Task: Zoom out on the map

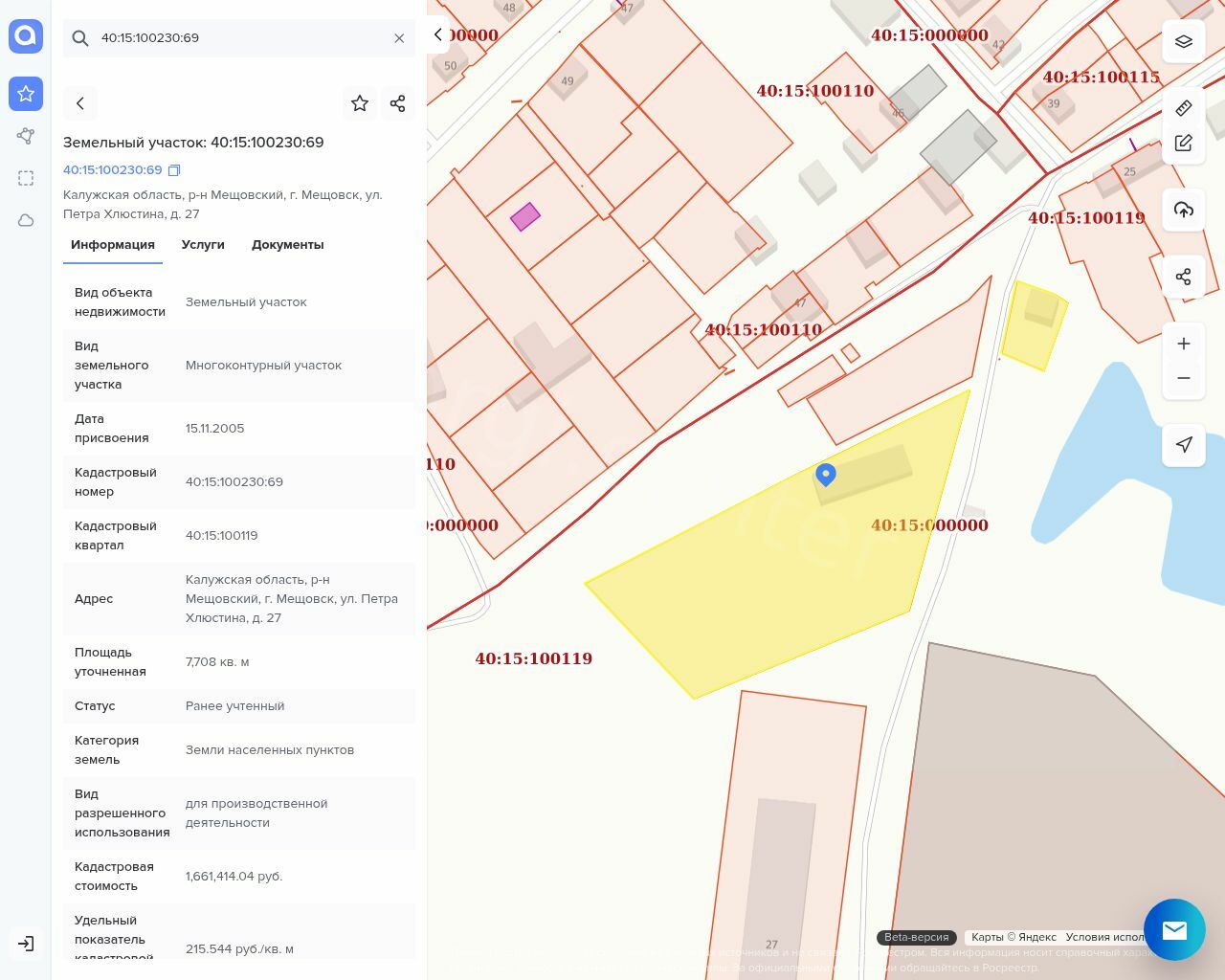Action: 1183,378
